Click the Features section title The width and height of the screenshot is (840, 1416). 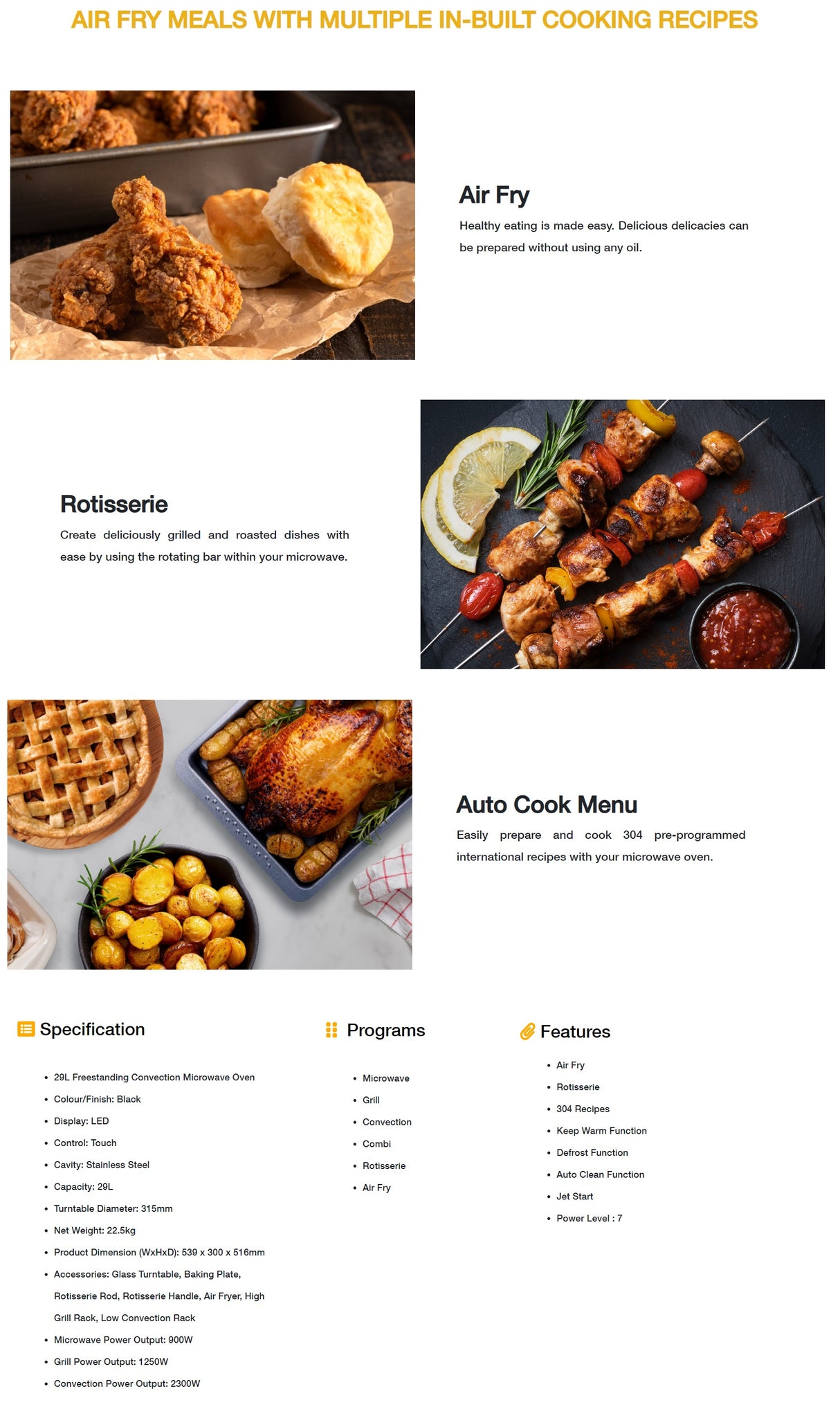point(575,1032)
